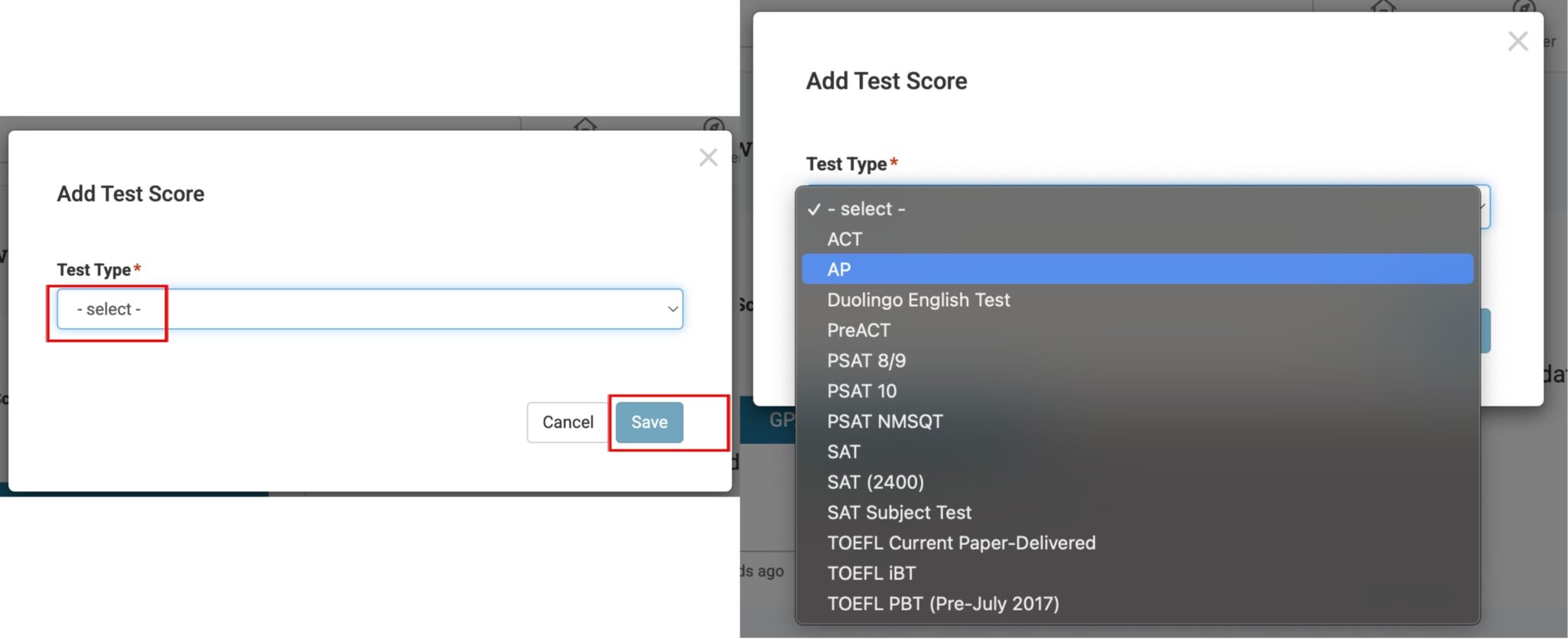
Task: Select PSAT 10 from the dropdown list
Action: (861, 391)
